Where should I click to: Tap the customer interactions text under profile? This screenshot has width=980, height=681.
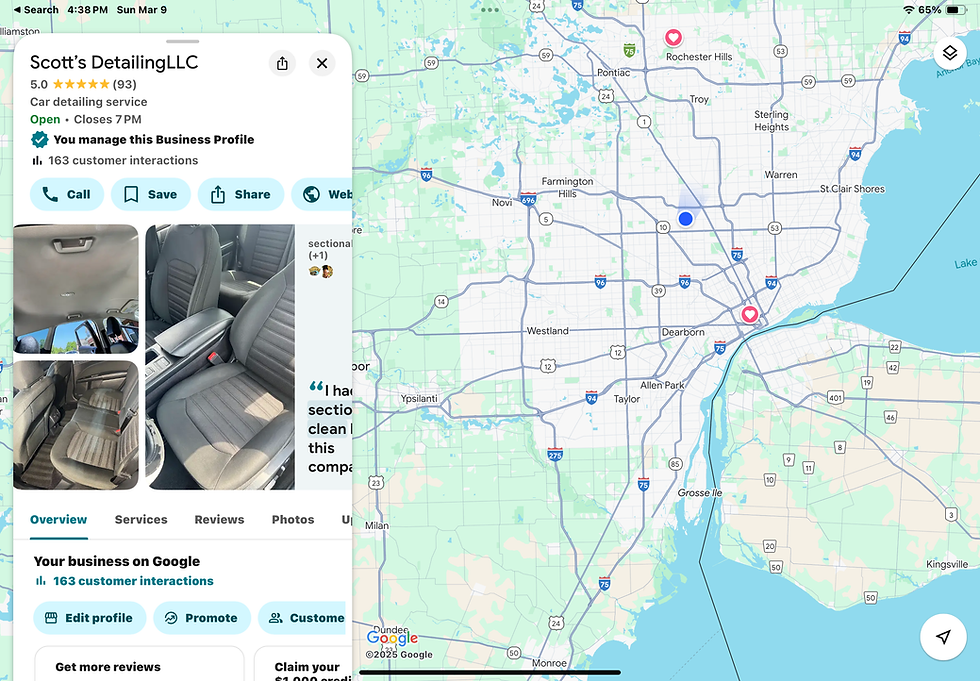tap(114, 161)
